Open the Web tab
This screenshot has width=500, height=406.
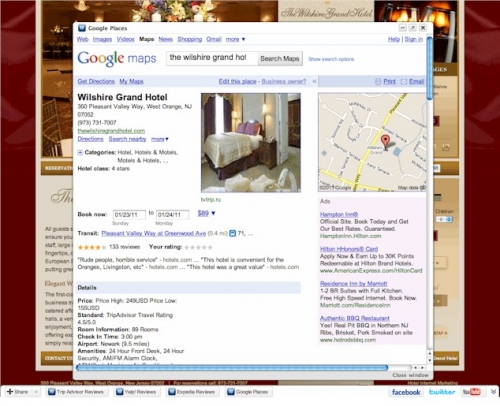[x=82, y=39]
